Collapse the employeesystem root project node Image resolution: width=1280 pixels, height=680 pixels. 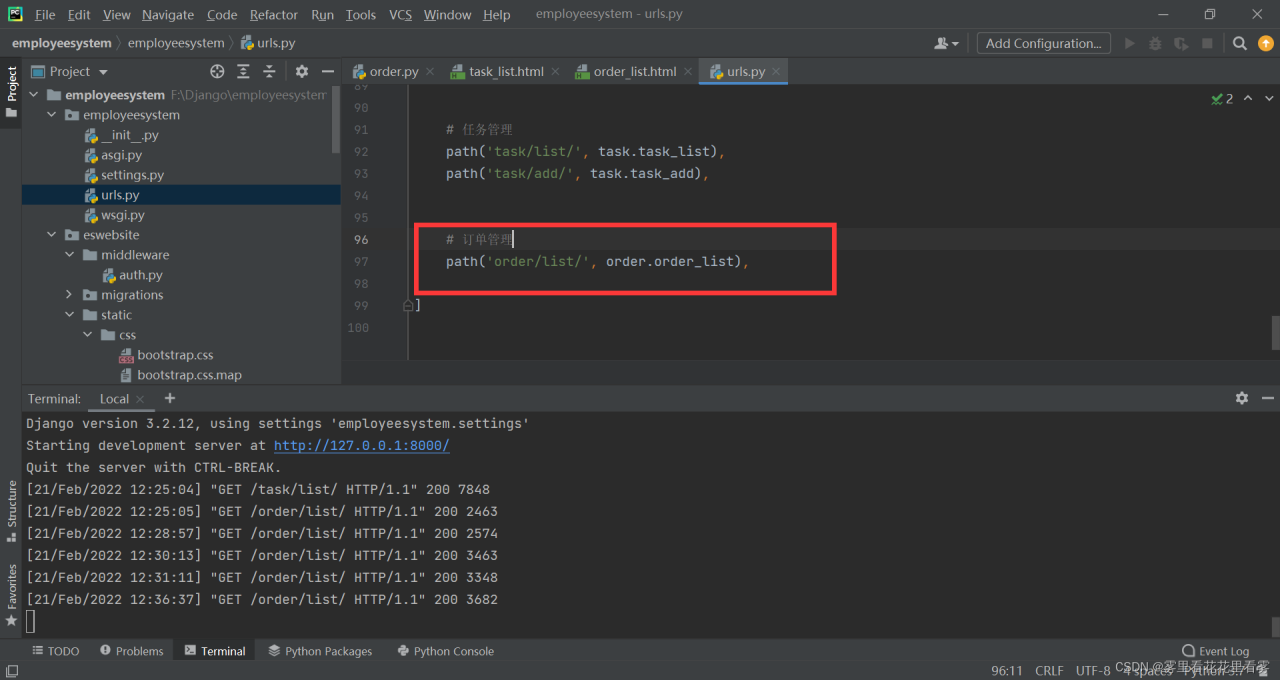pos(33,95)
